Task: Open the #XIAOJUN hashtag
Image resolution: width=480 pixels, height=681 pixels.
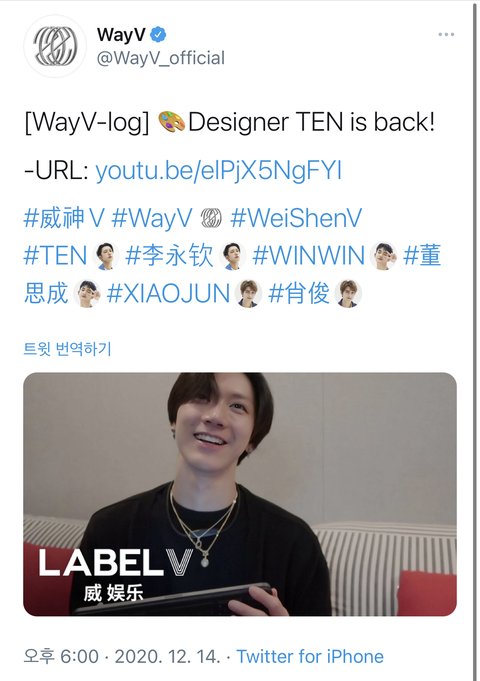Action: point(168,294)
